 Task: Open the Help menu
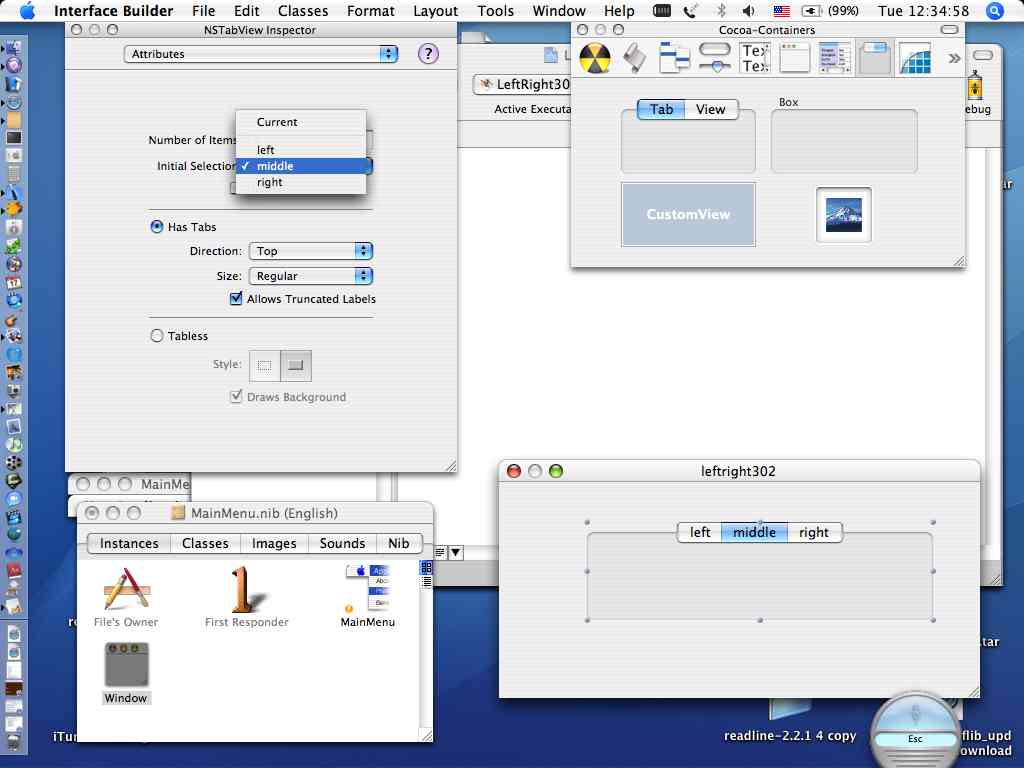click(x=619, y=11)
